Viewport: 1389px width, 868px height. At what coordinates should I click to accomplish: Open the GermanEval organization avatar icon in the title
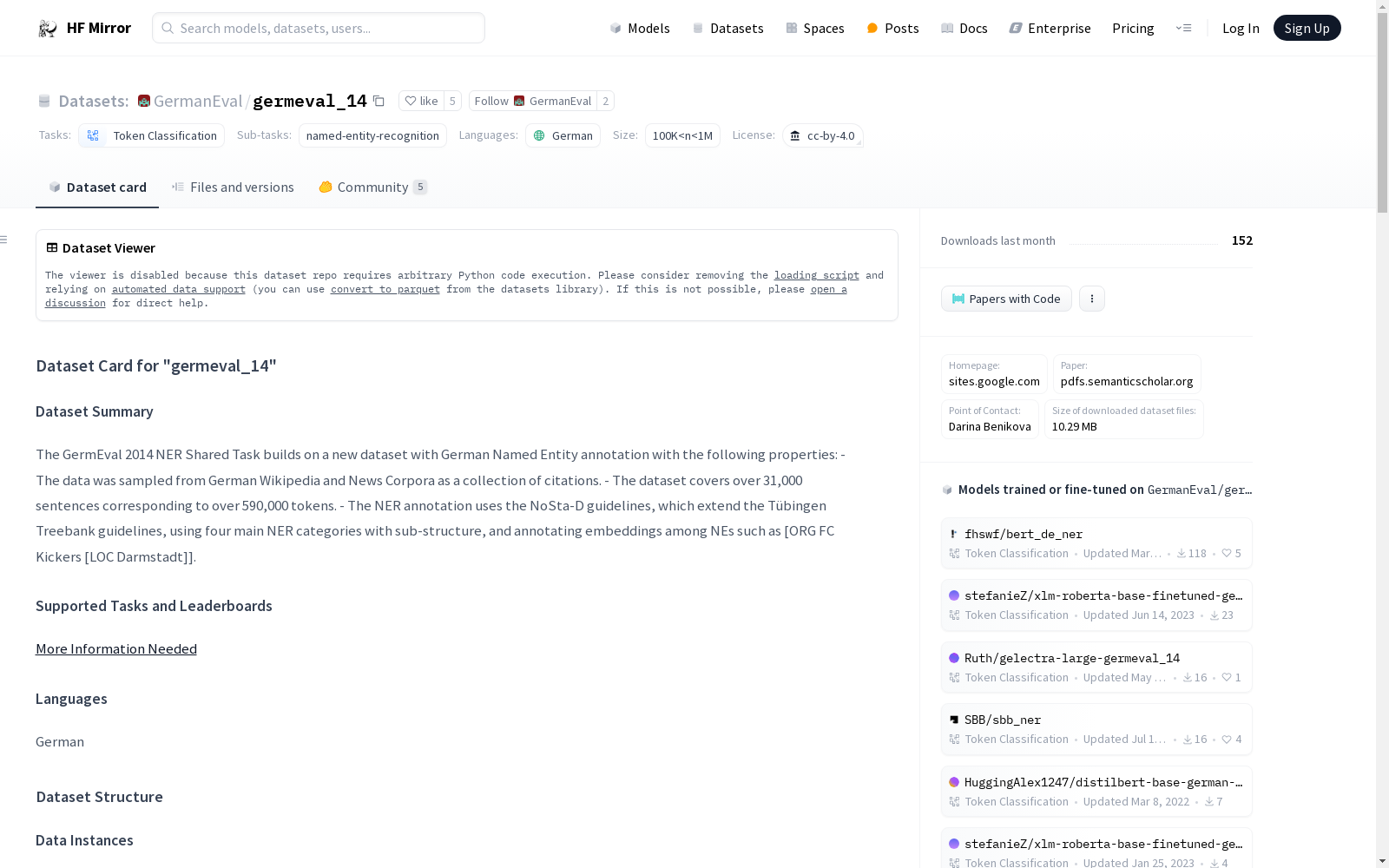(x=144, y=101)
